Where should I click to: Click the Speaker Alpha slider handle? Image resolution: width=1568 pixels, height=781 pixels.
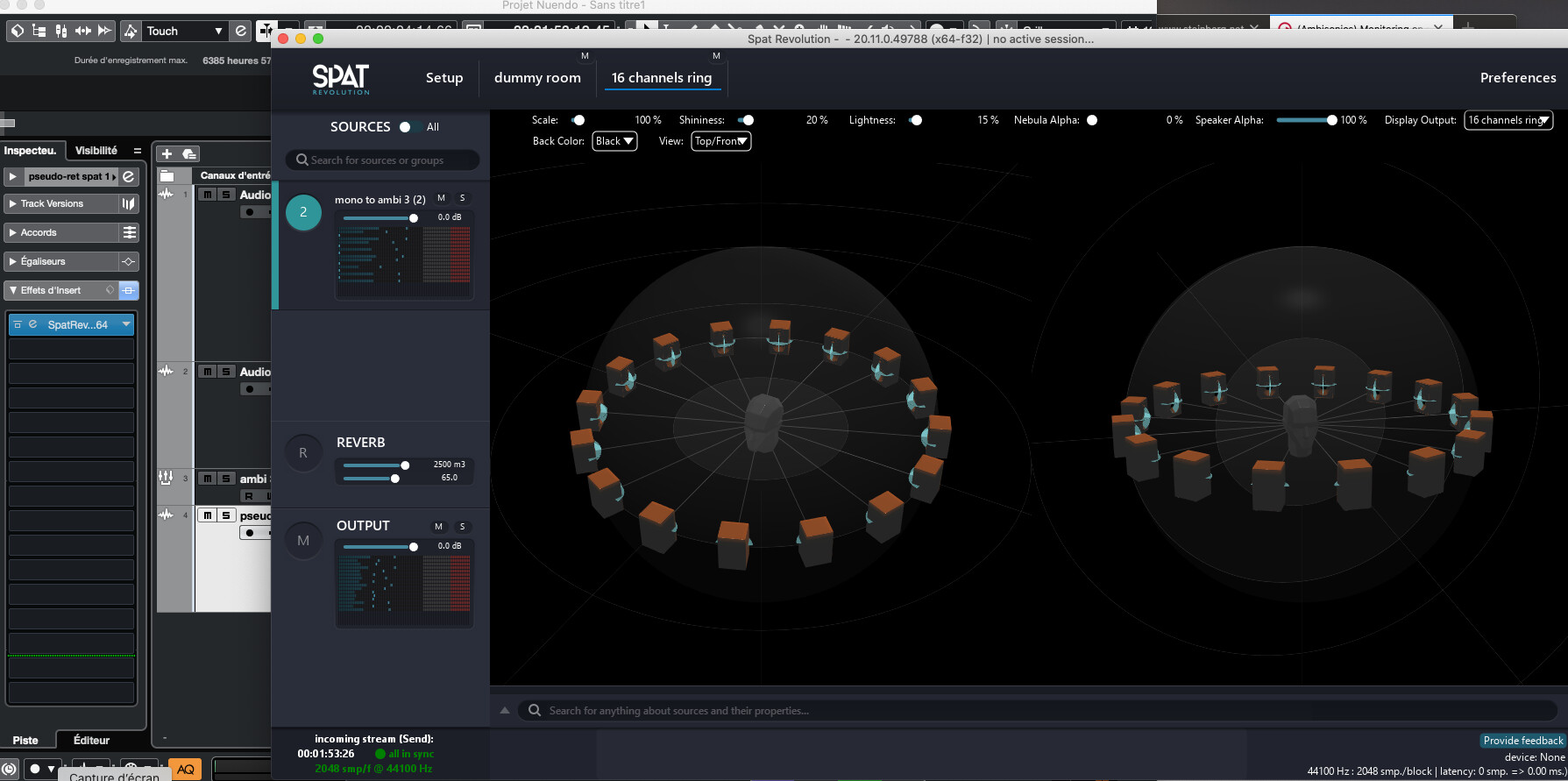(x=1331, y=120)
